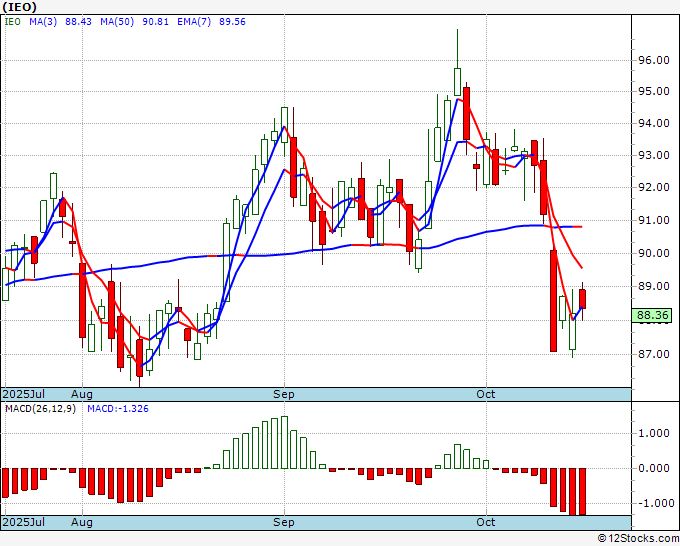Click the MA(3) value 88.43
Viewport: 680px width, 546px height.
coord(78,22)
